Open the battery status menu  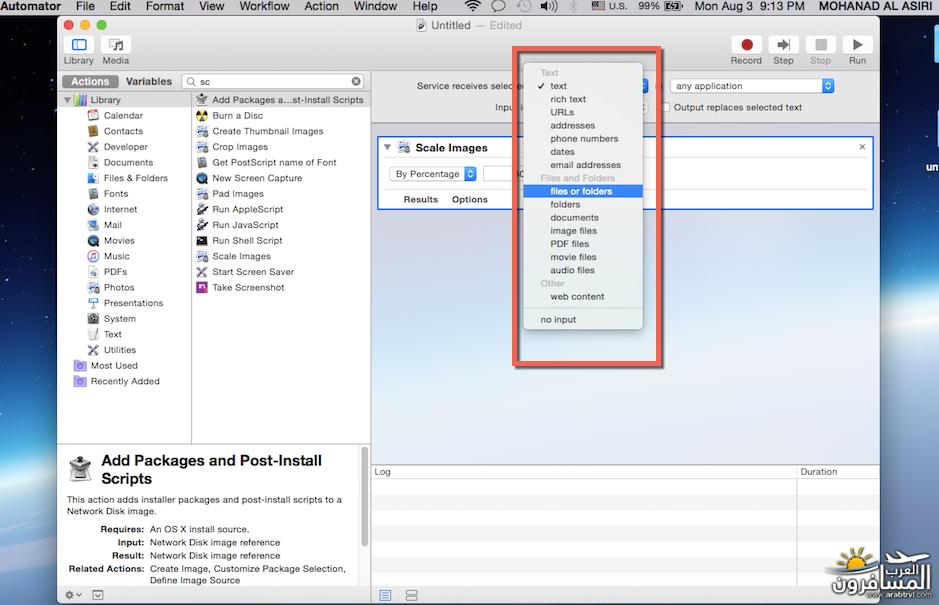(673, 6)
